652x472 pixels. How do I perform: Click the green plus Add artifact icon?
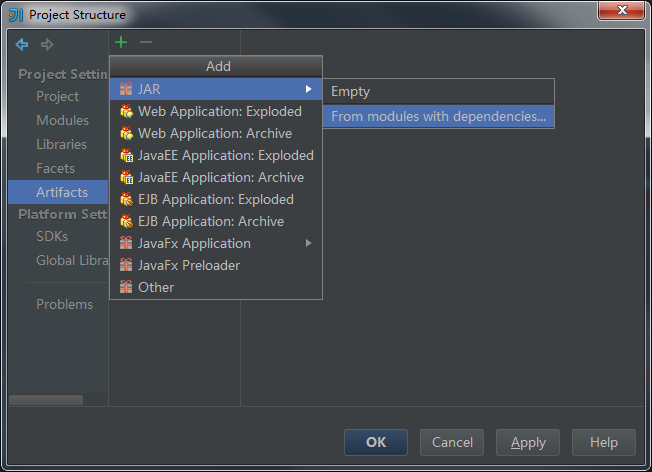click(x=121, y=42)
